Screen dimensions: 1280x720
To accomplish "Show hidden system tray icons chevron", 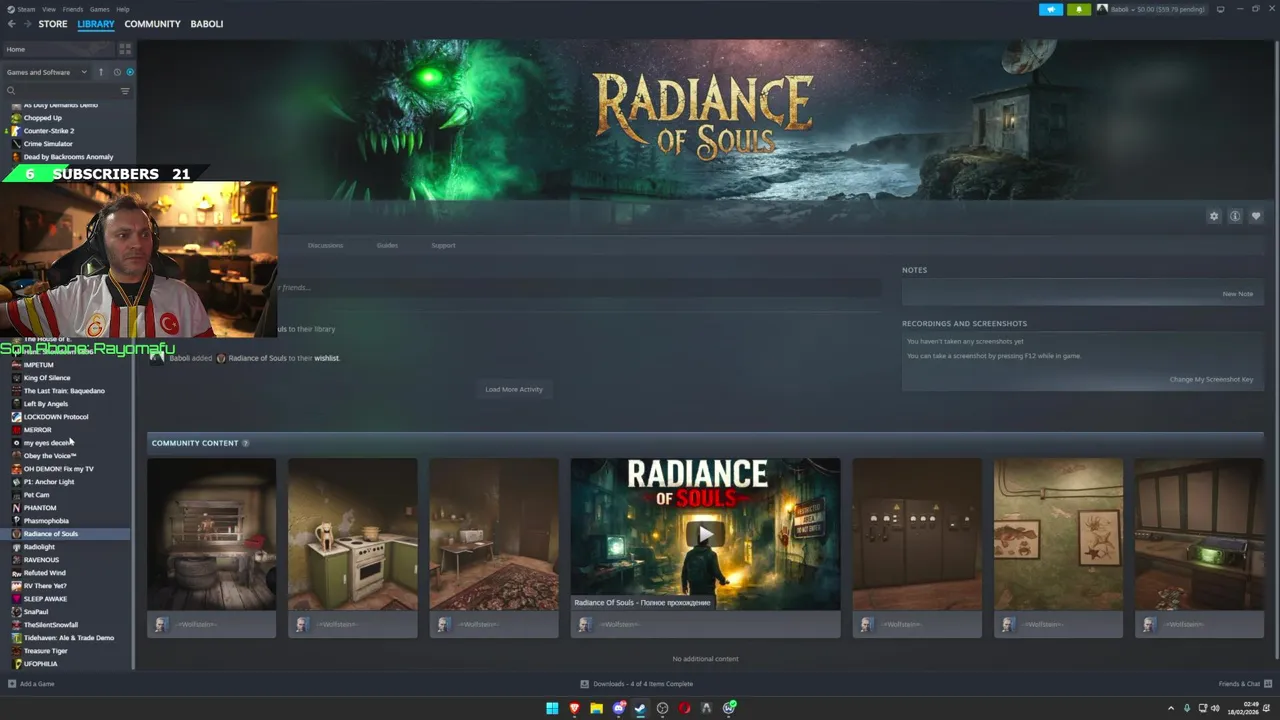I will (1171, 708).
